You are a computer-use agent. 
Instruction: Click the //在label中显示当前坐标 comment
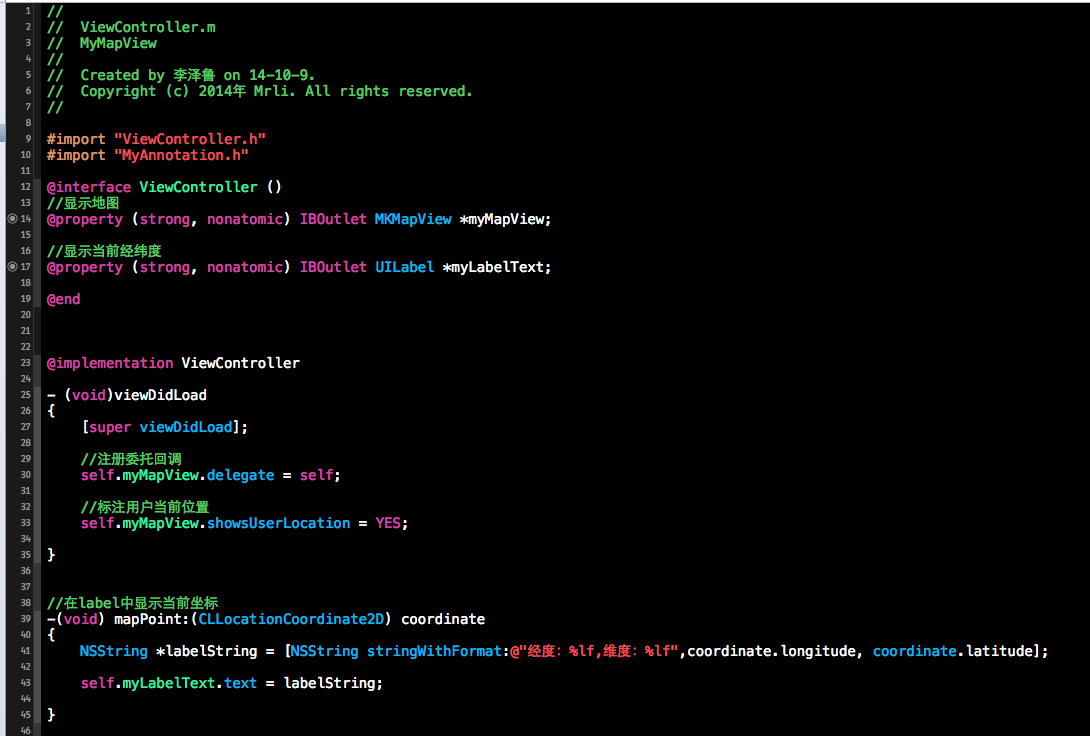(132, 603)
